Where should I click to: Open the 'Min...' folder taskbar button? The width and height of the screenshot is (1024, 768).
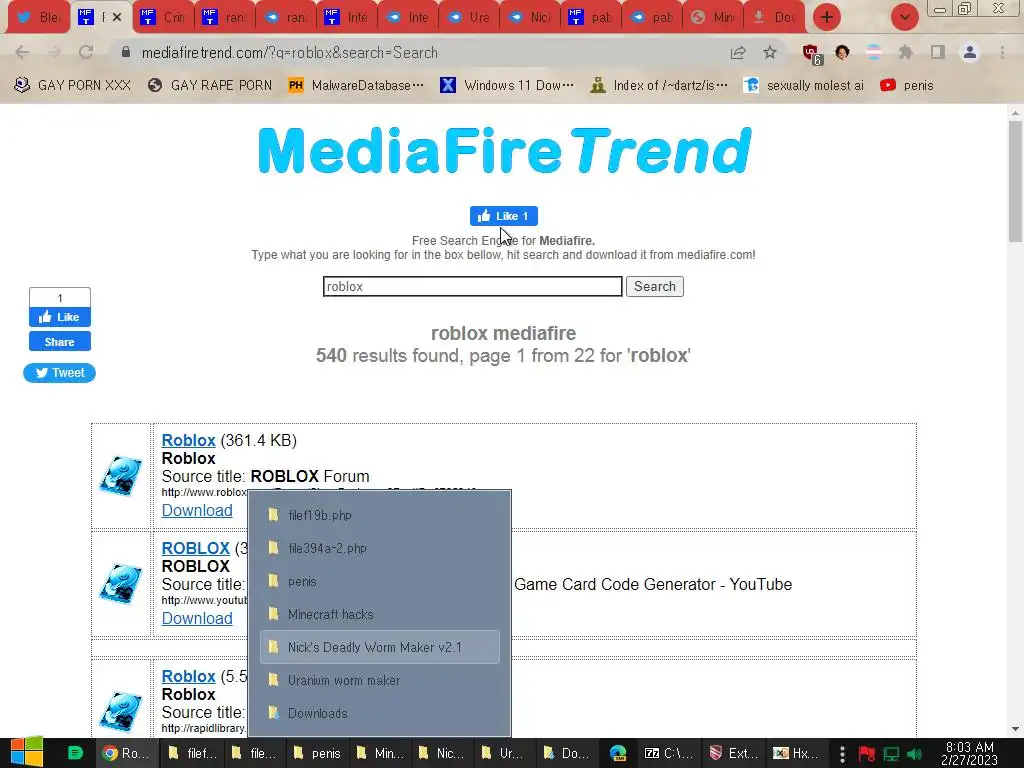pyautogui.click(x=379, y=753)
